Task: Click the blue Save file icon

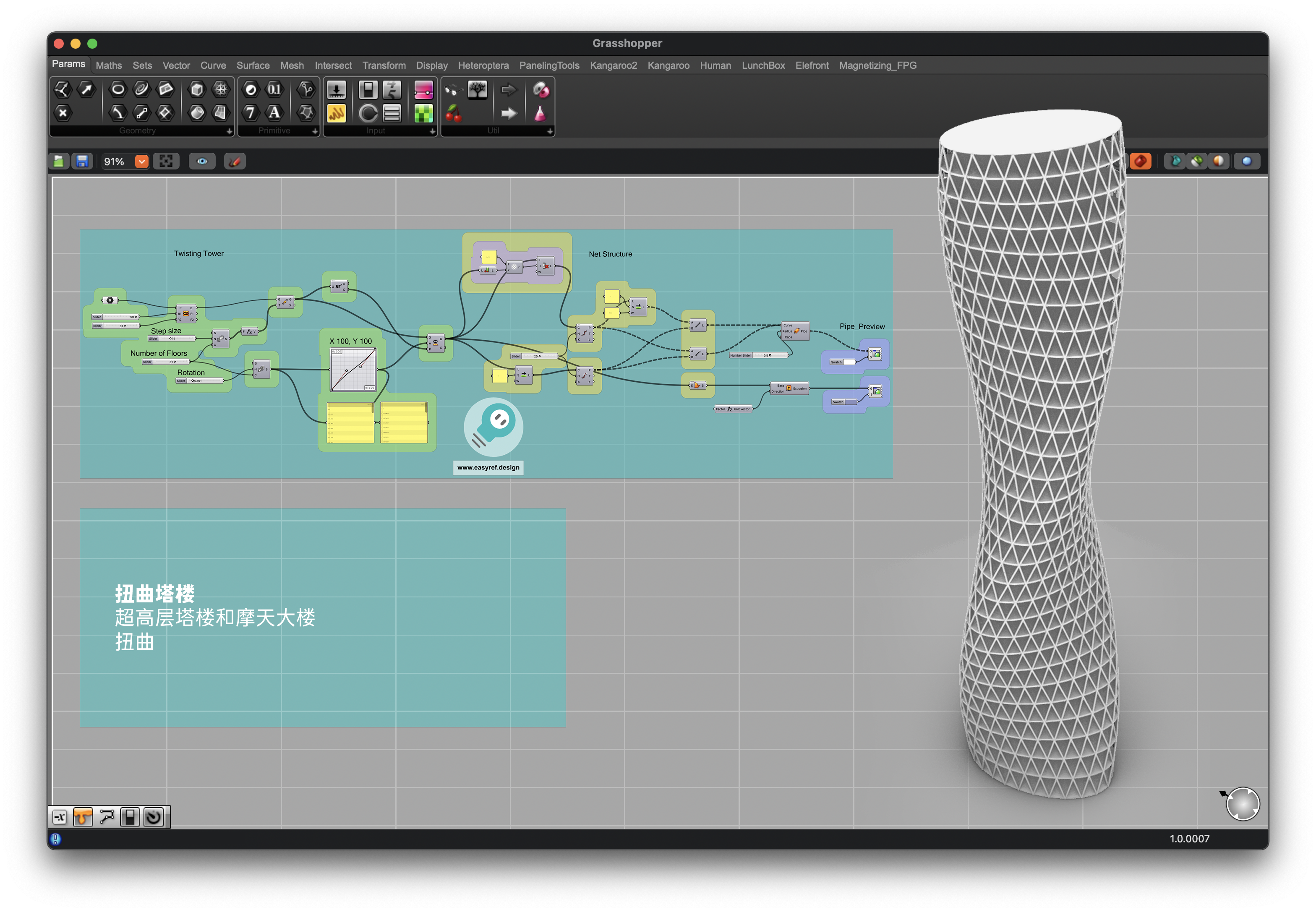Action: click(x=82, y=162)
